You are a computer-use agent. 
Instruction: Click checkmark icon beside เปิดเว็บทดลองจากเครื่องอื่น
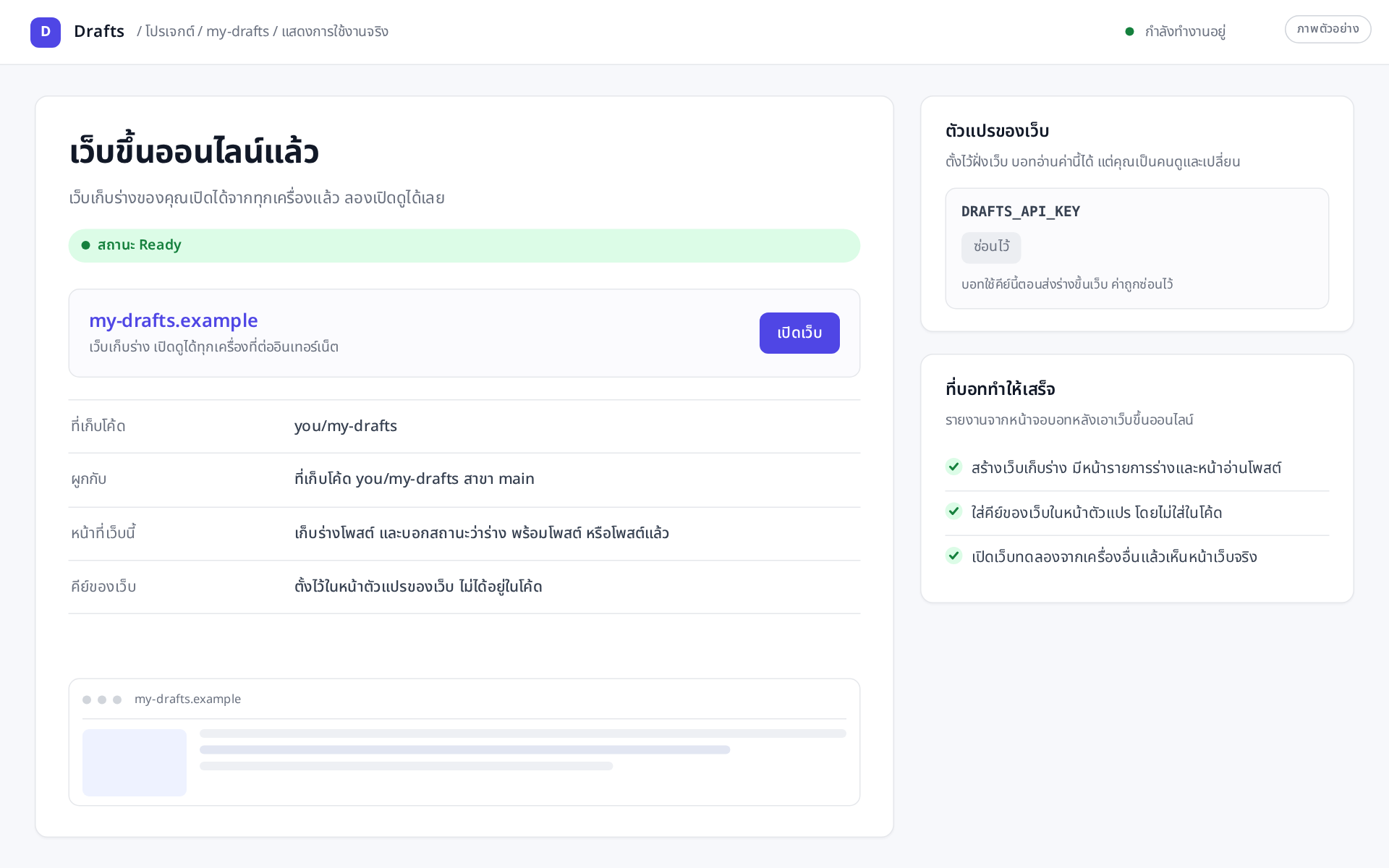pyautogui.click(x=953, y=556)
